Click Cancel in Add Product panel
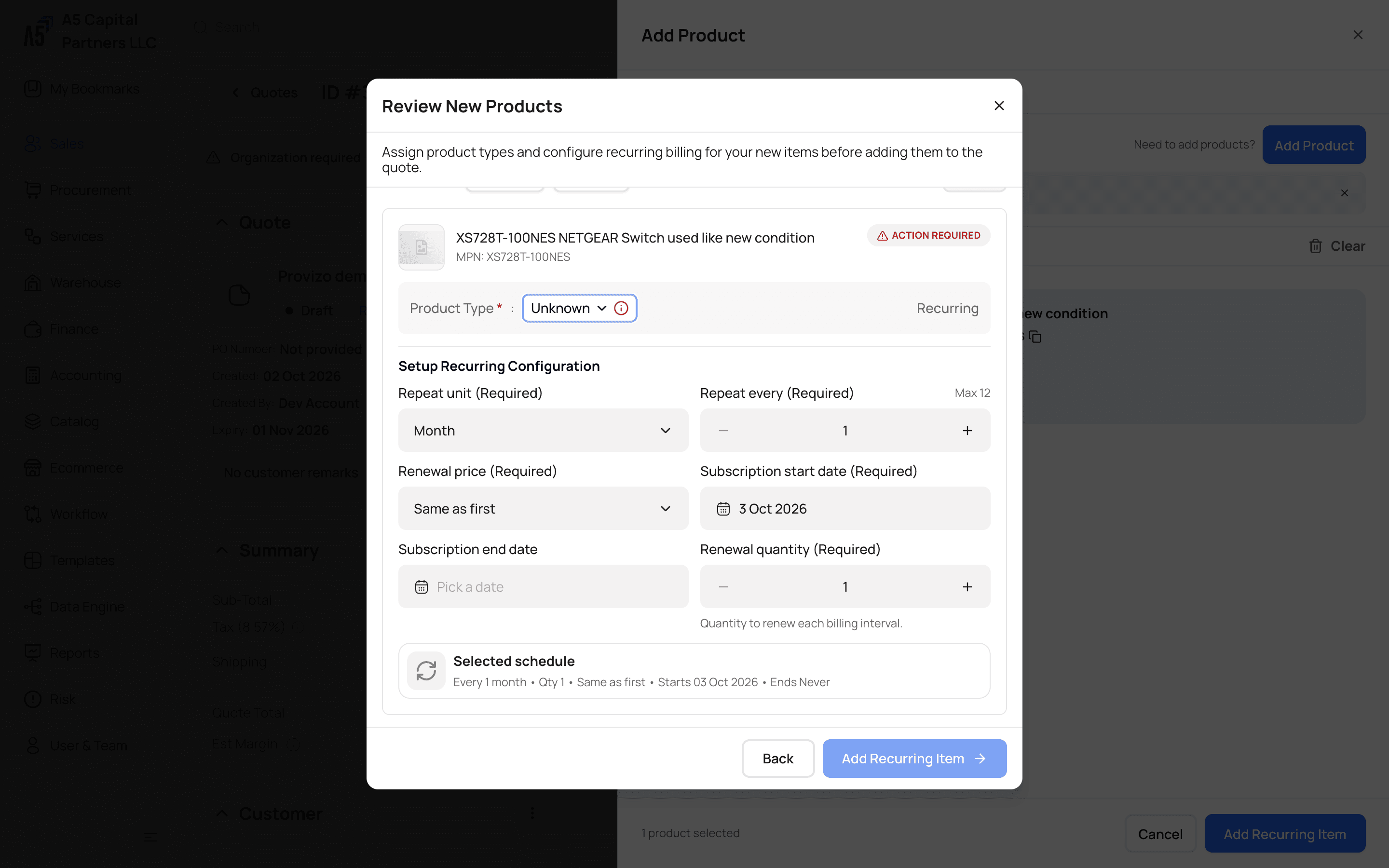 (1160, 834)
